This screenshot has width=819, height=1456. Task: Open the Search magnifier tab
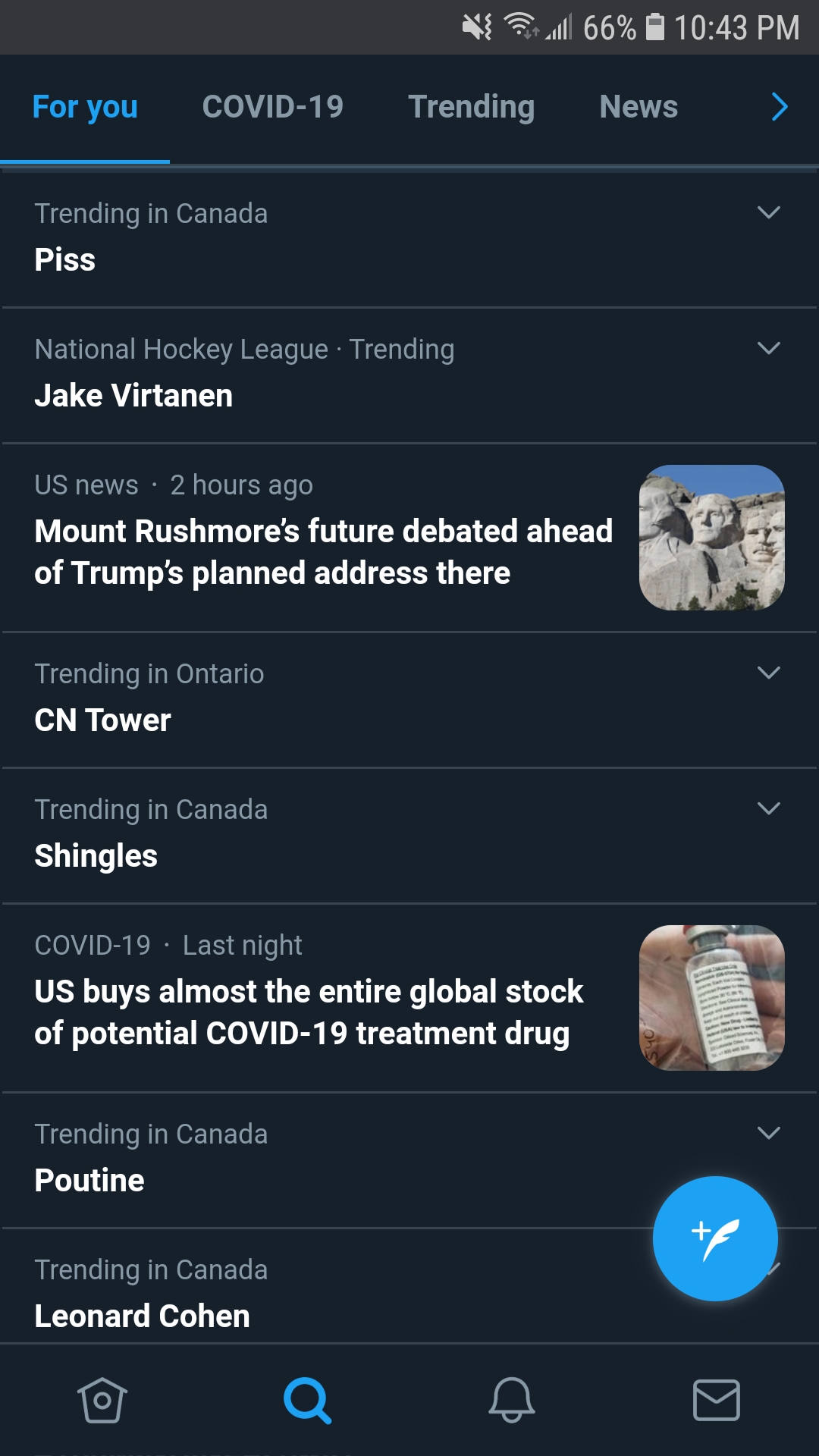pos(307,1400)
